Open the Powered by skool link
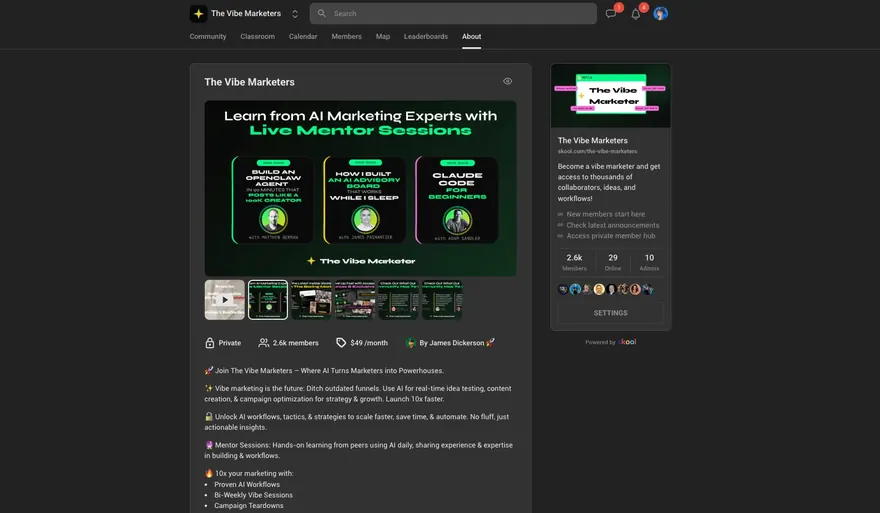This screenshot has width=880, height=513. click(611, 342)
